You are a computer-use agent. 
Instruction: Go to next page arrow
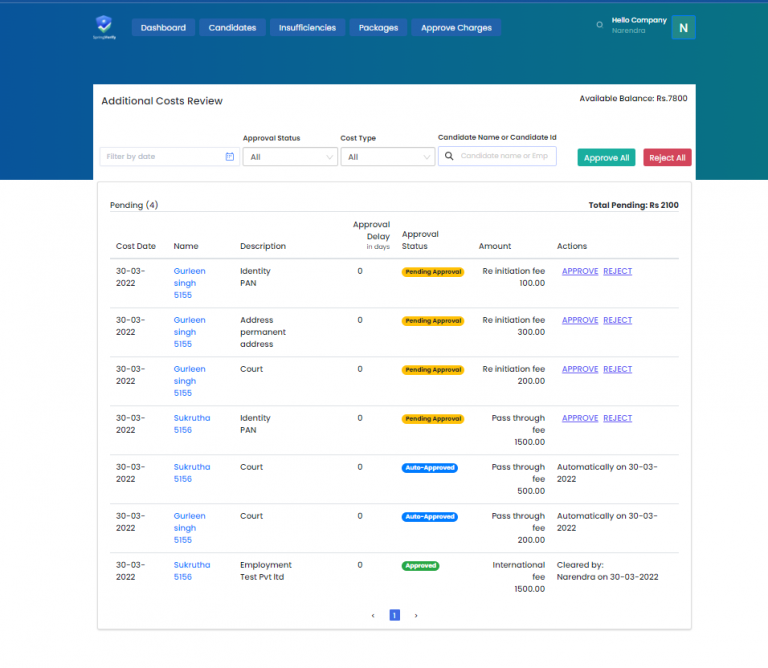coord(416,616)
